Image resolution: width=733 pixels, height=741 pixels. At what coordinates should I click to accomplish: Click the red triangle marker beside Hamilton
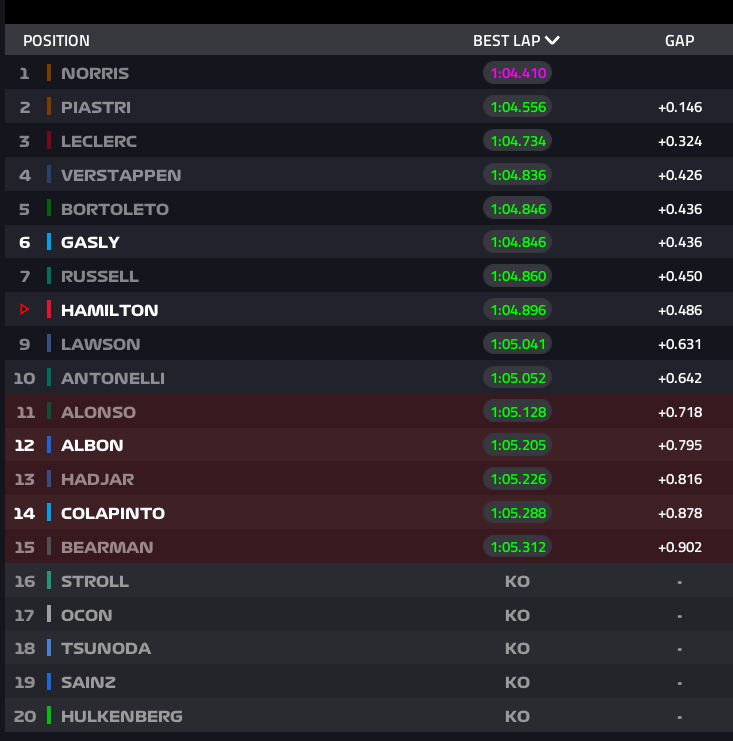coord(24,310)
